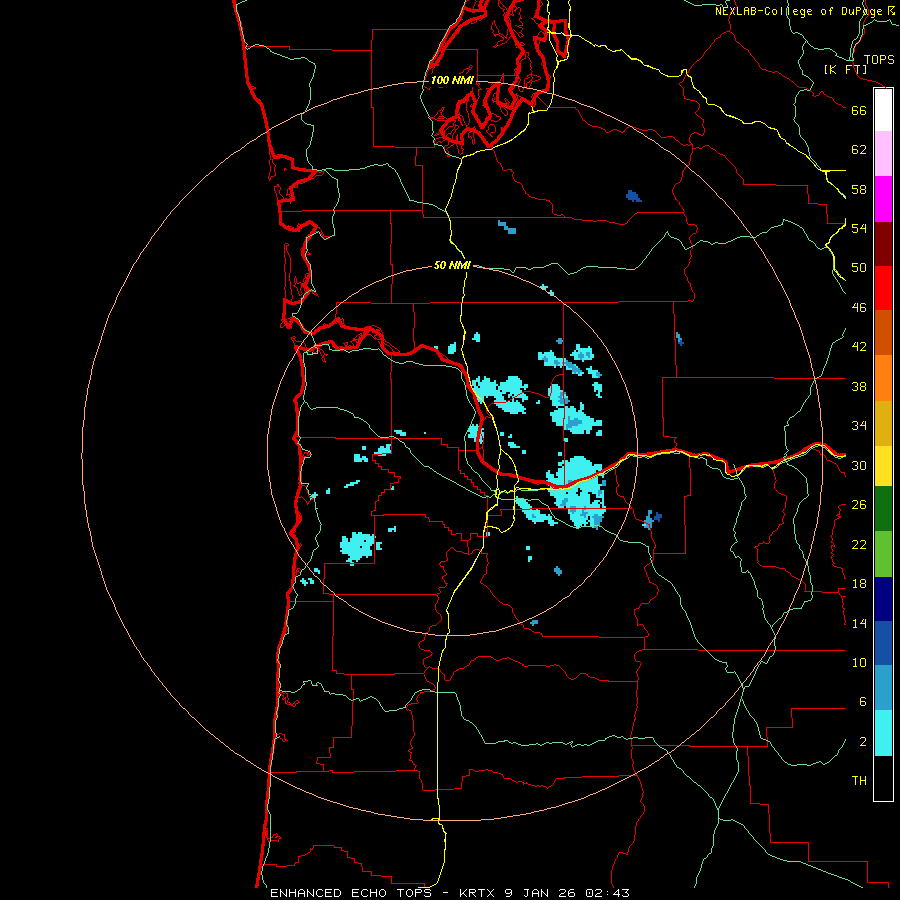
Task: Click the 42 value on the legend scale
Action: [859, 347]
